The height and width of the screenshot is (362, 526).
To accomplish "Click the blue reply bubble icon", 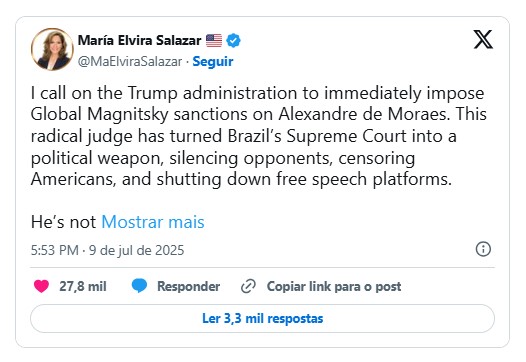I will click(x=139, y=286).
